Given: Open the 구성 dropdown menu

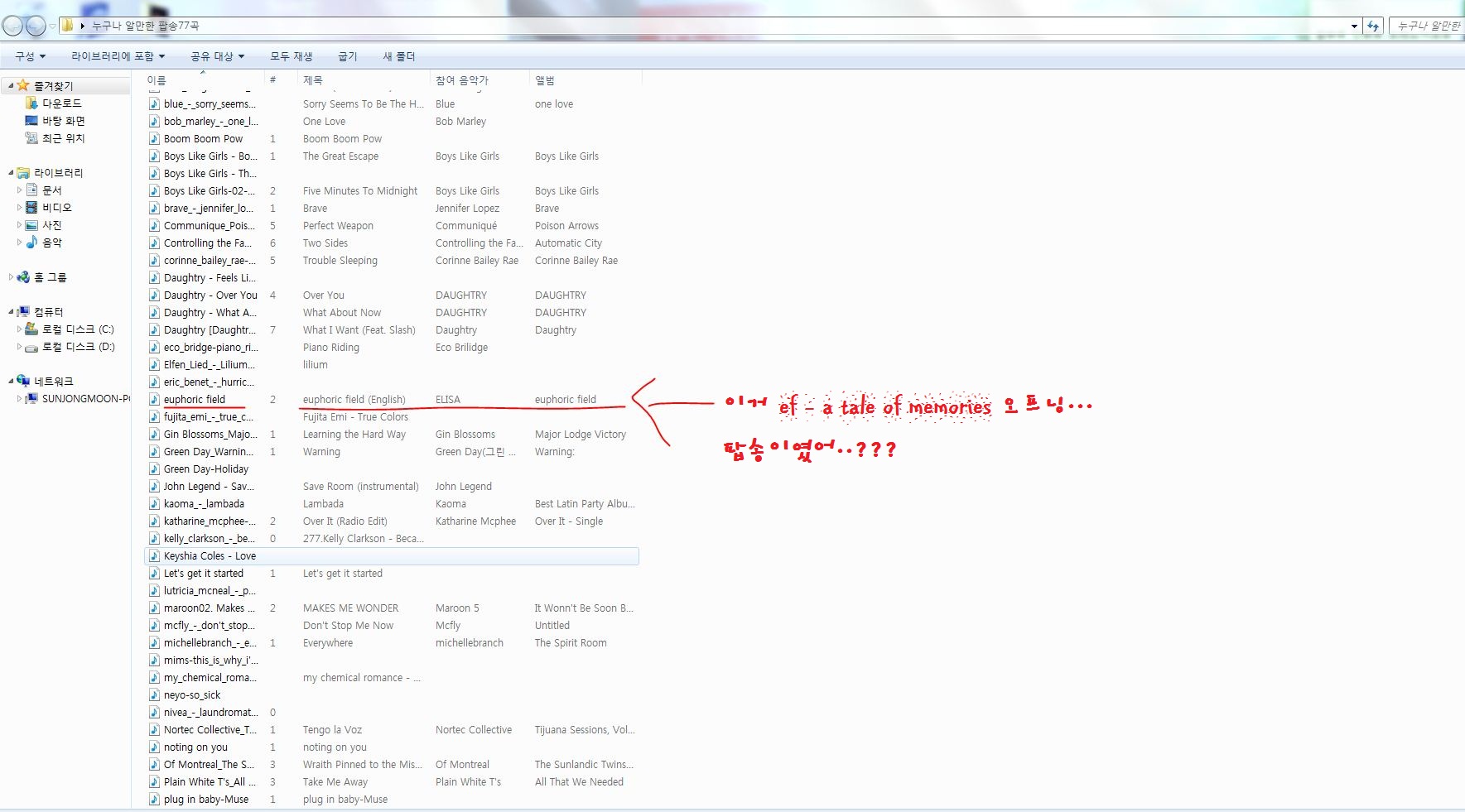Looking at the screenshot, I should click(x=30, y=56).
